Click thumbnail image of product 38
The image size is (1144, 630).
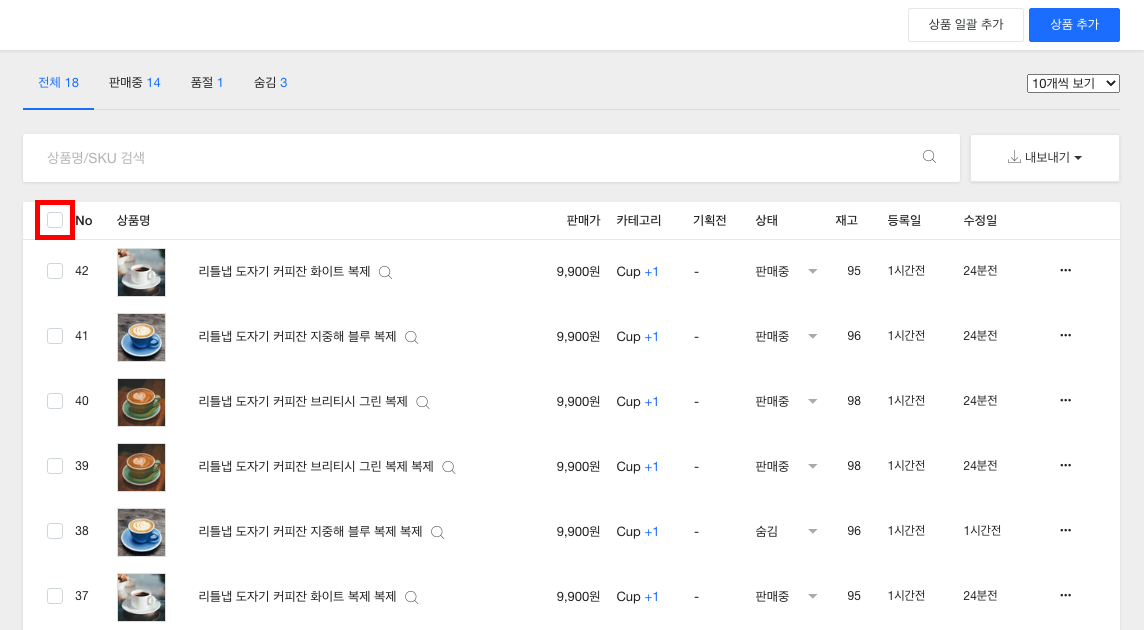point(142,532)
